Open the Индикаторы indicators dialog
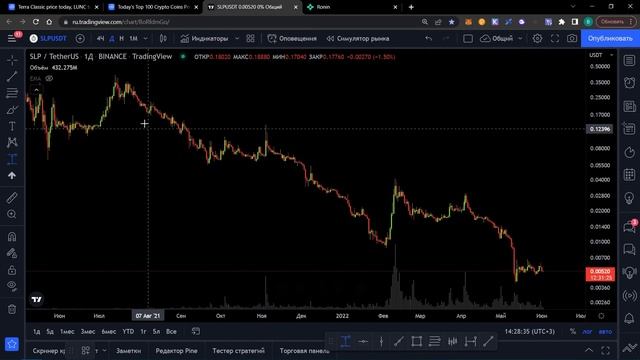The image size is (640, 360). (204, 38)
